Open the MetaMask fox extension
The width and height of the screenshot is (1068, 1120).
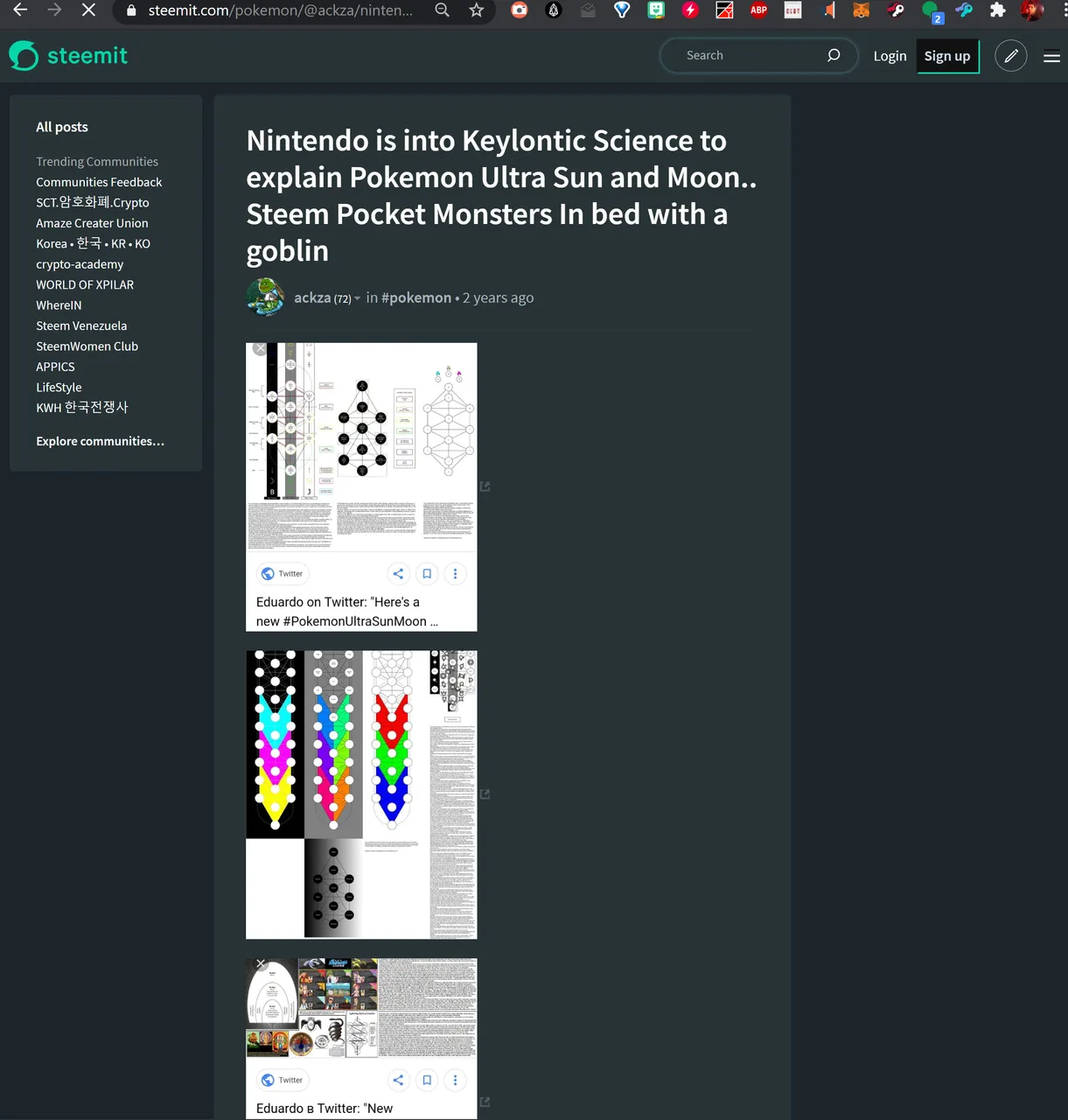coord(862,10)
